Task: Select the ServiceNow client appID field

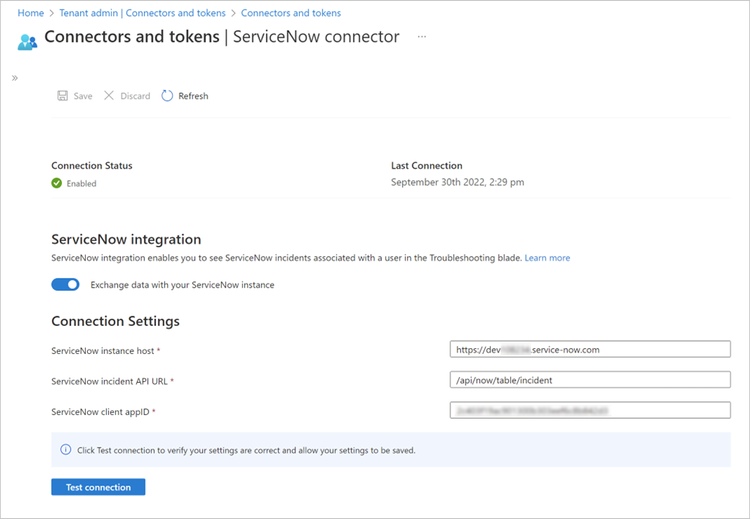Action: point(590,410)
